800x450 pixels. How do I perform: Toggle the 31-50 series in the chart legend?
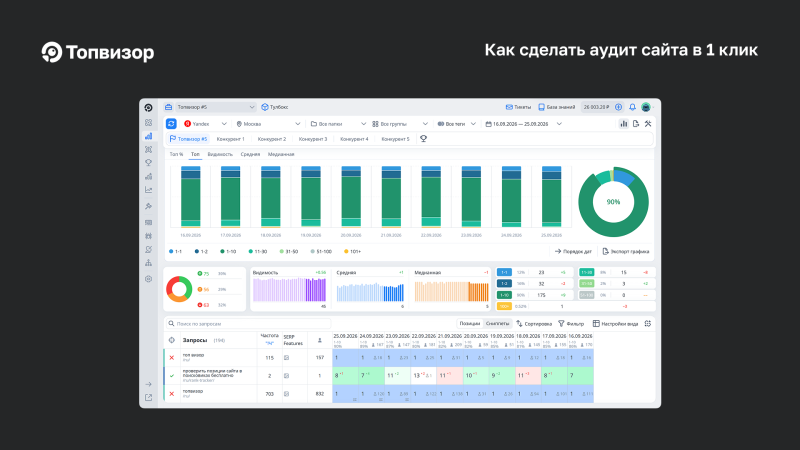click(x=289, y=252)
